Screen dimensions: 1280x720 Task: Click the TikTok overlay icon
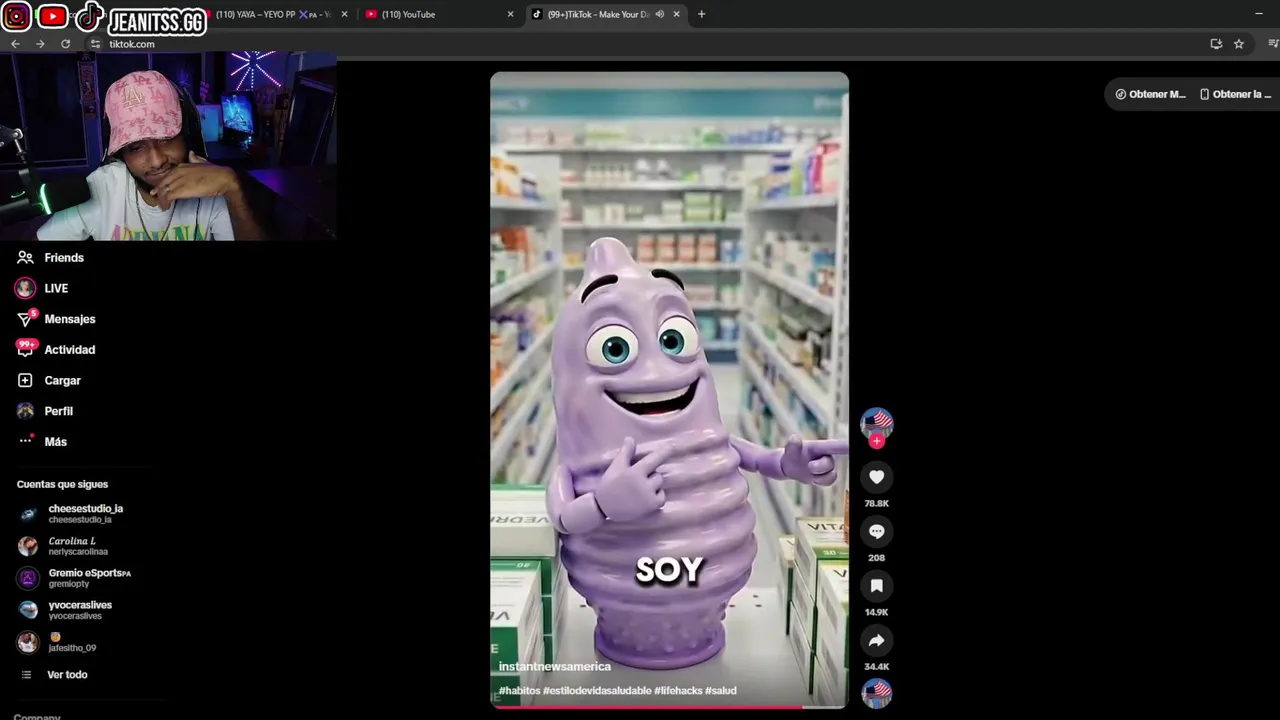point(89,17)
